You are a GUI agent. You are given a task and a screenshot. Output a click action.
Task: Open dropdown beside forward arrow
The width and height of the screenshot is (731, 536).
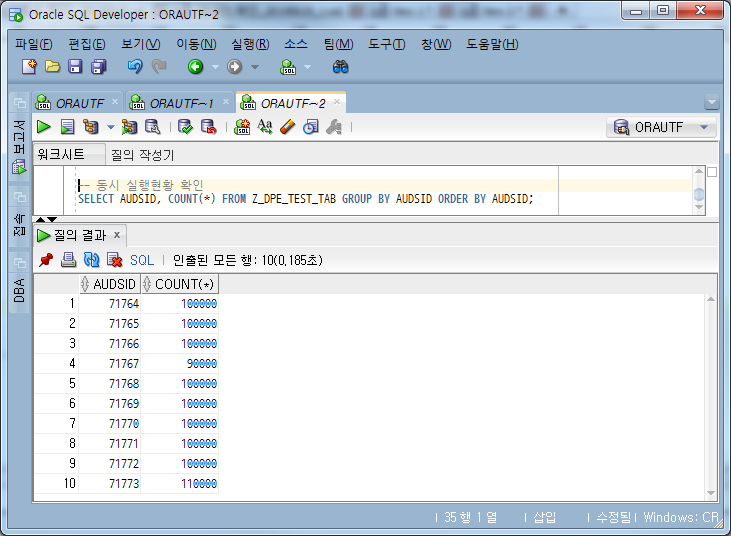tap(255, 67)
